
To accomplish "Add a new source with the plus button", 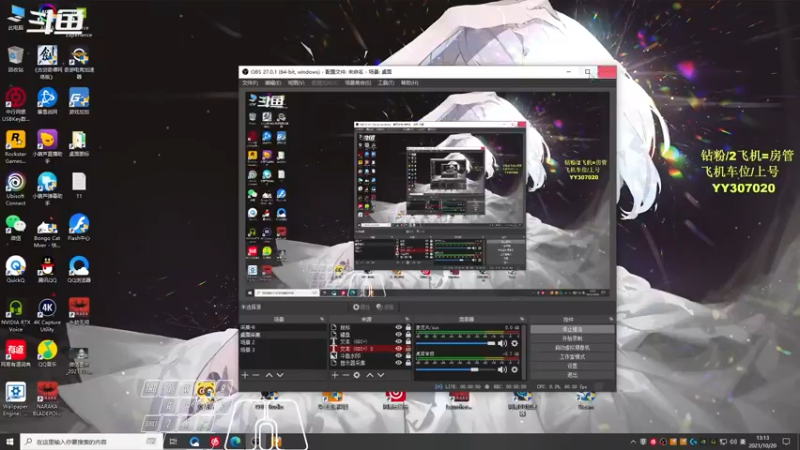I will click(335, 375).
